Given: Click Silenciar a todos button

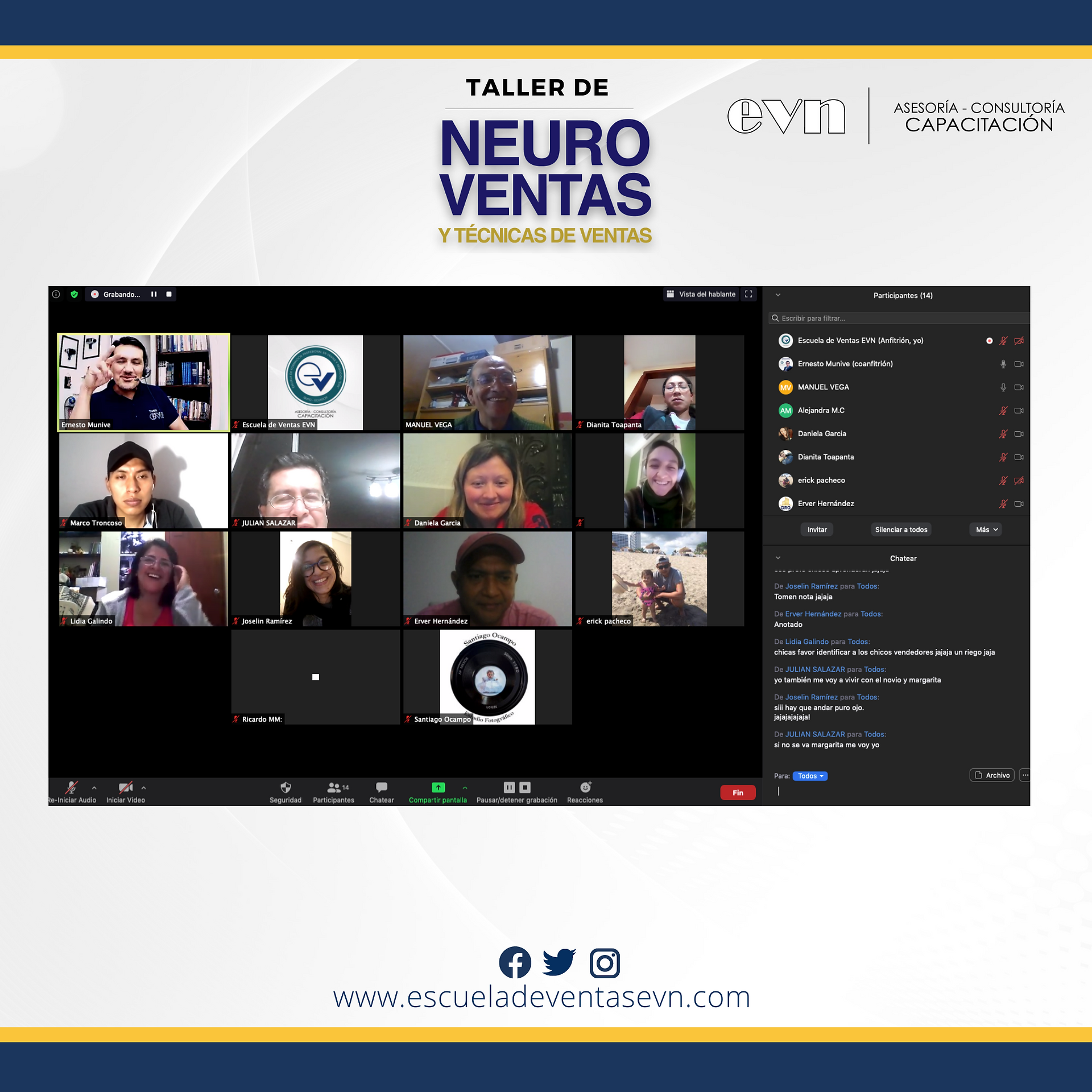Looking at the screenshot, I should (x=901, y=530).
